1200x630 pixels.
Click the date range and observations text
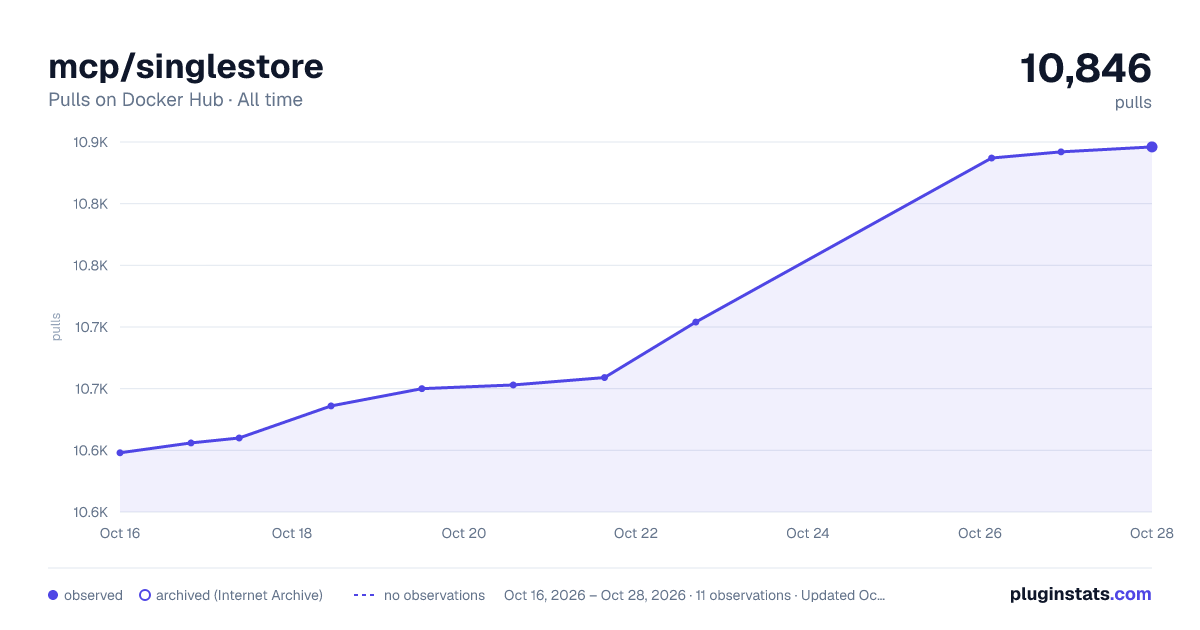point(694,595)
